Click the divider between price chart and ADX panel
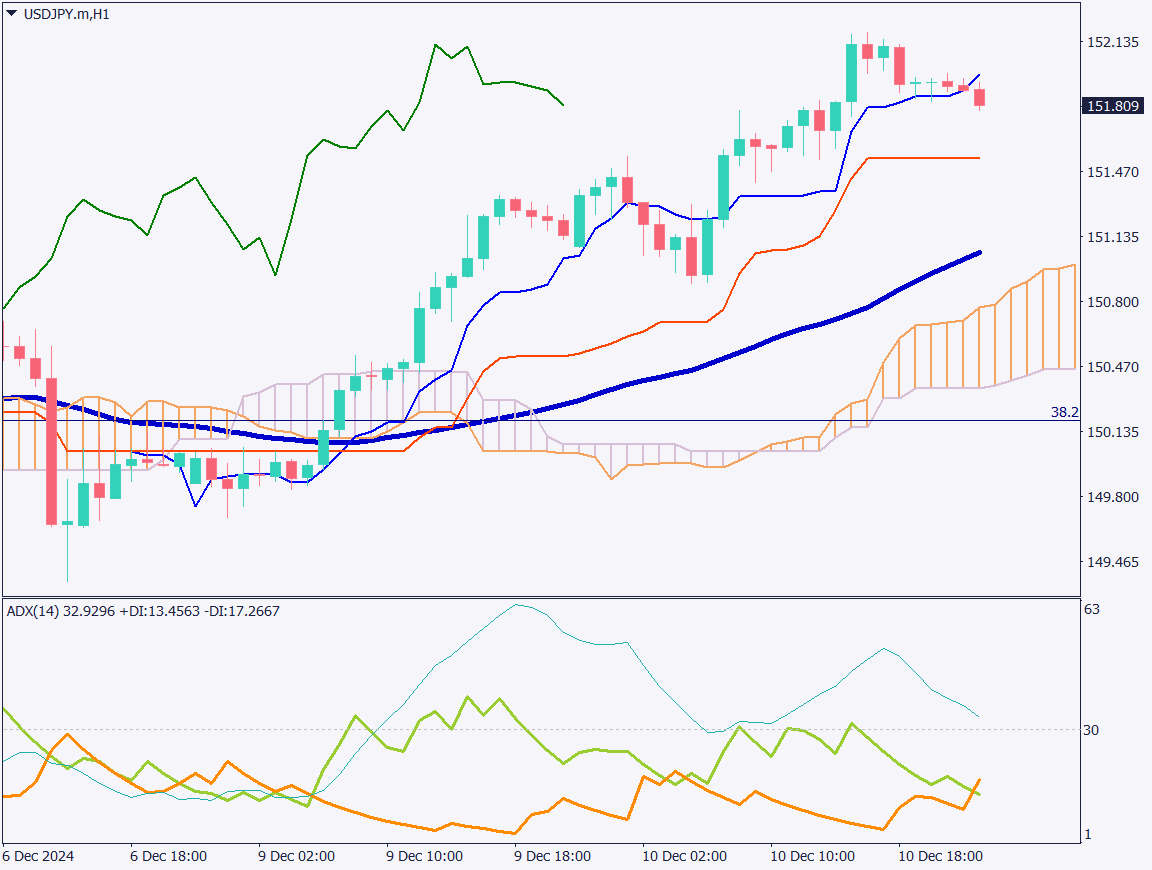1152x870 pixels. pos(540,597)
